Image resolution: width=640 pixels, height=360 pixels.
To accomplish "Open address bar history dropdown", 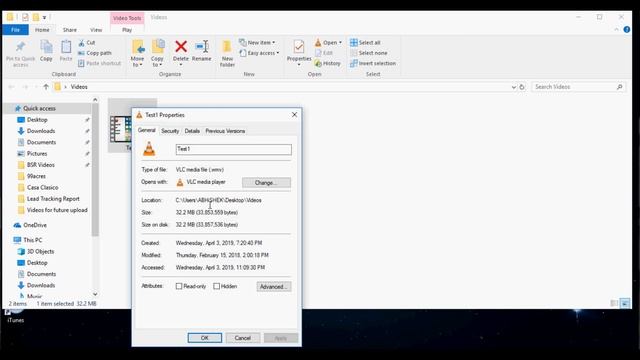I will [513, 87].
